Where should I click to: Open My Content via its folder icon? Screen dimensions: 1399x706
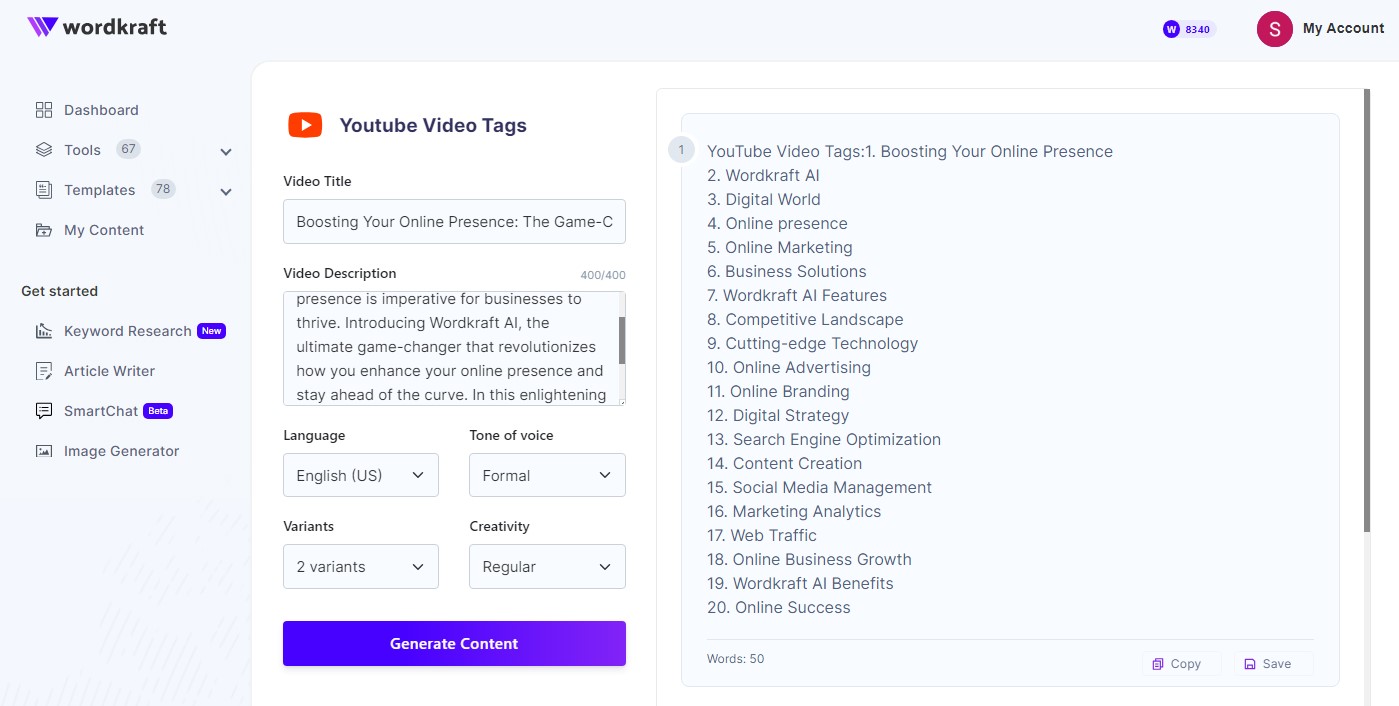point(44,229)
